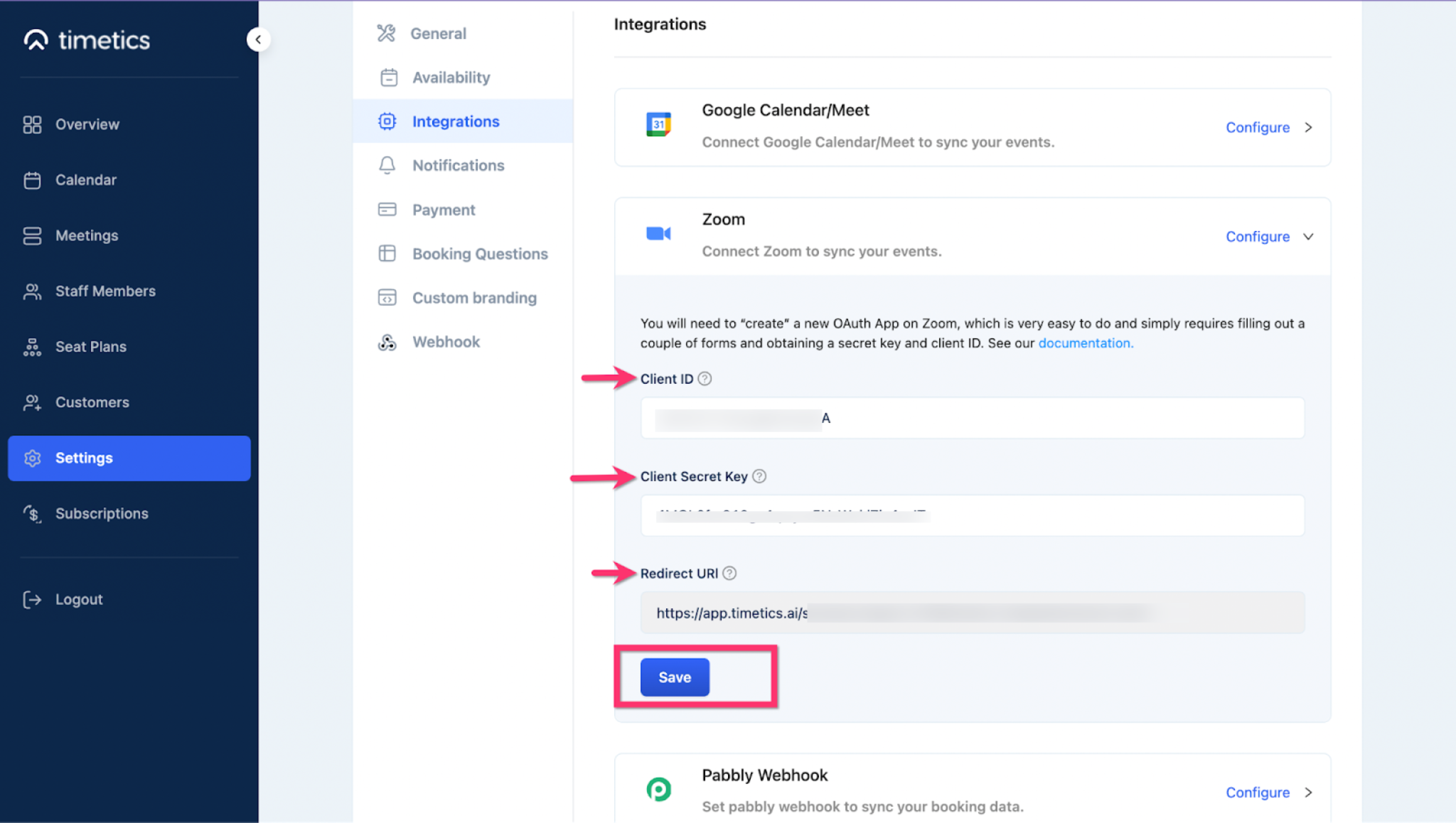The width and height of the screenshot is (1456, 823).
Task: Save the Zoom integration settings
Action: coord(674,677)
